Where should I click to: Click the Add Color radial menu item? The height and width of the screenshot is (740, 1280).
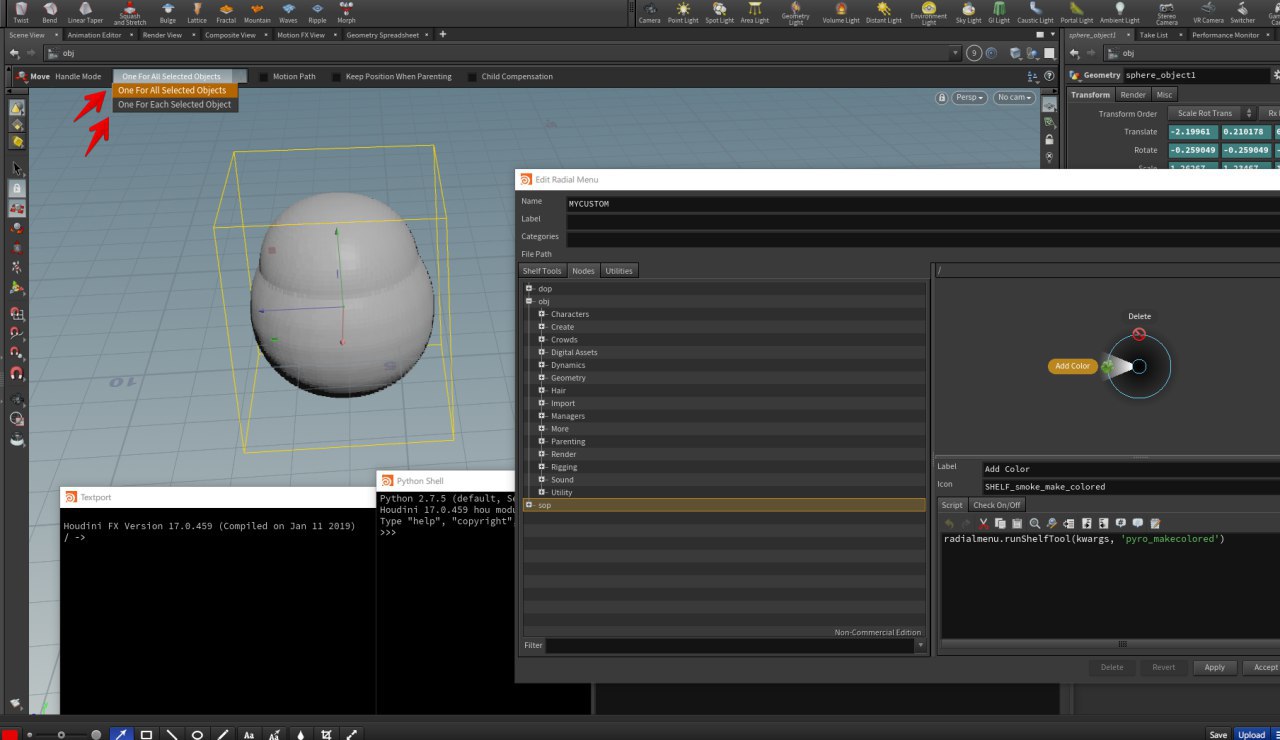click(1072, 366)
